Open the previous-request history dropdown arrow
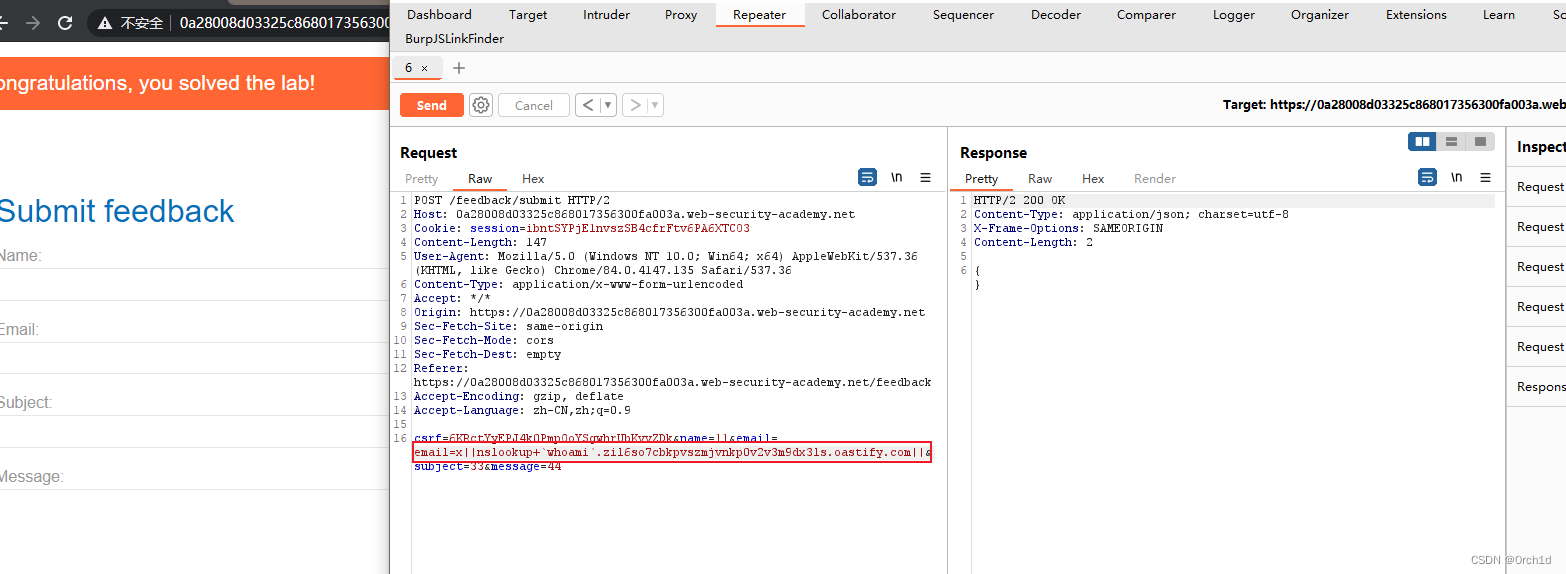Image resolution: width=1566 pixels, height=574 pixels. pyautogui.click(x=608, y=105)
